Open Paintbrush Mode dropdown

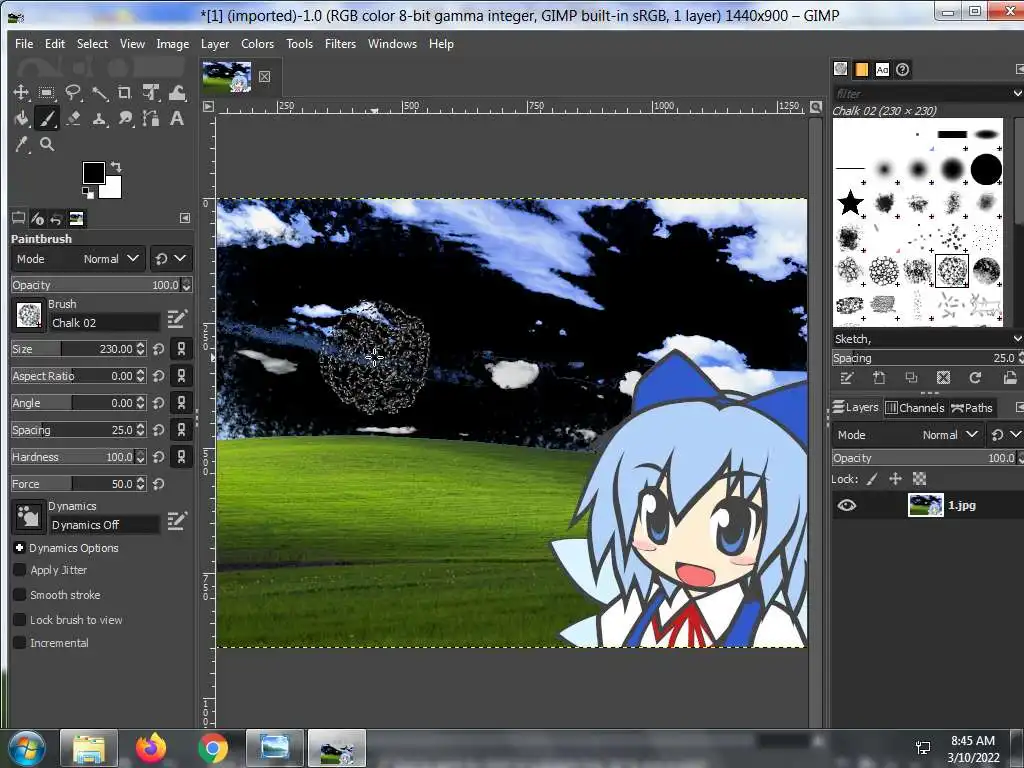coord(78,259)
